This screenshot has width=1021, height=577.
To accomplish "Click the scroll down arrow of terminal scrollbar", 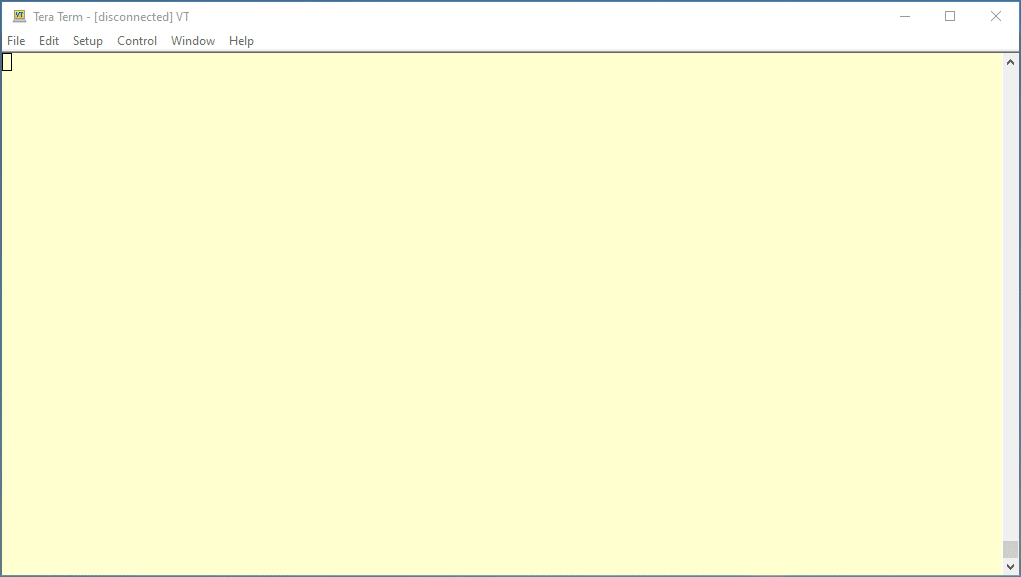I will click(x=1010, y=567).
